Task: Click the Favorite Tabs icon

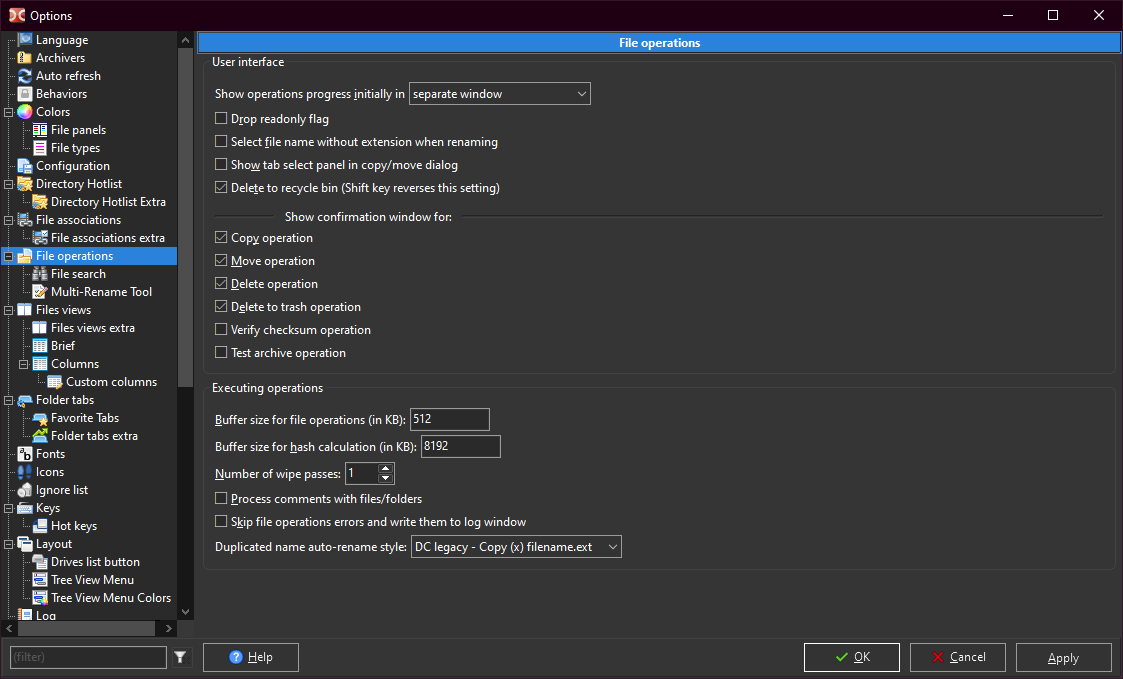Action: point(40,418)
